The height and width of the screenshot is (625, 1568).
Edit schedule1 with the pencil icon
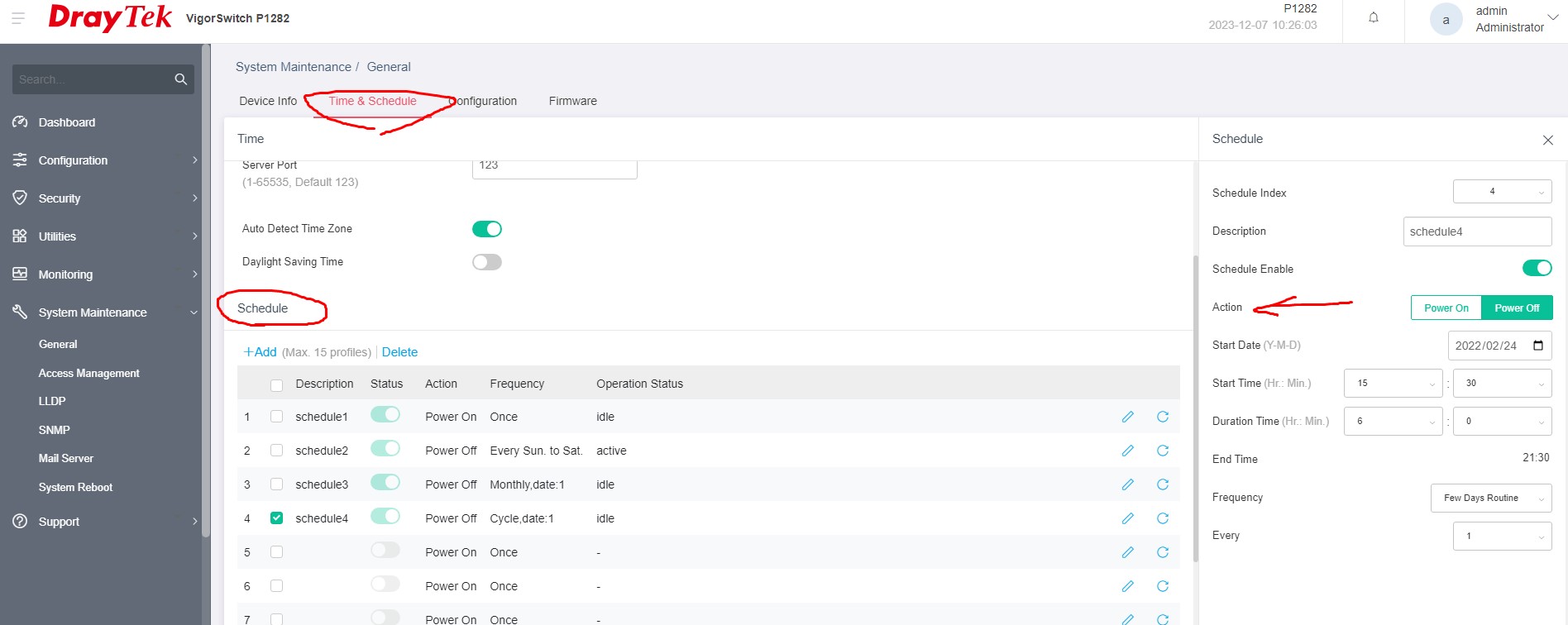tap(1127, 417)
